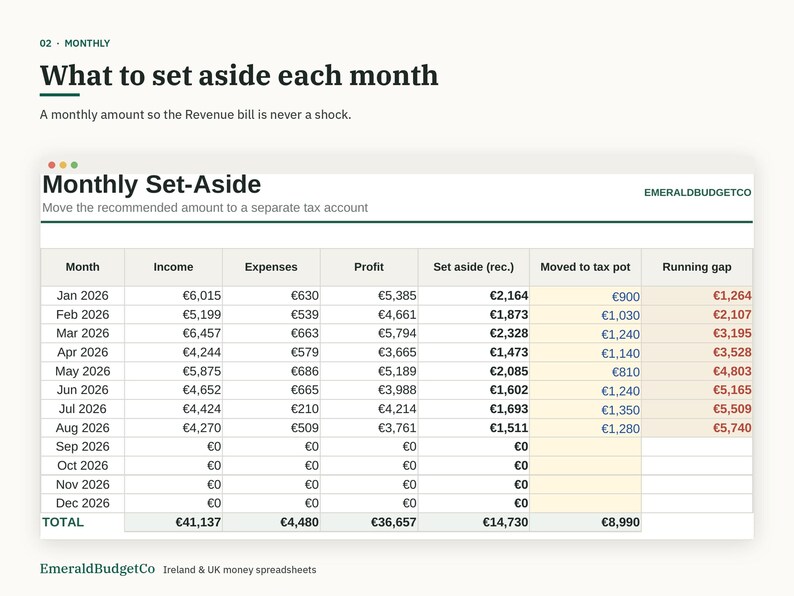Image resolution: width=794 pixels, height=596 pixels.
Task: Click the Mar 2026 month cell
Action: click(x=83, y=333)
